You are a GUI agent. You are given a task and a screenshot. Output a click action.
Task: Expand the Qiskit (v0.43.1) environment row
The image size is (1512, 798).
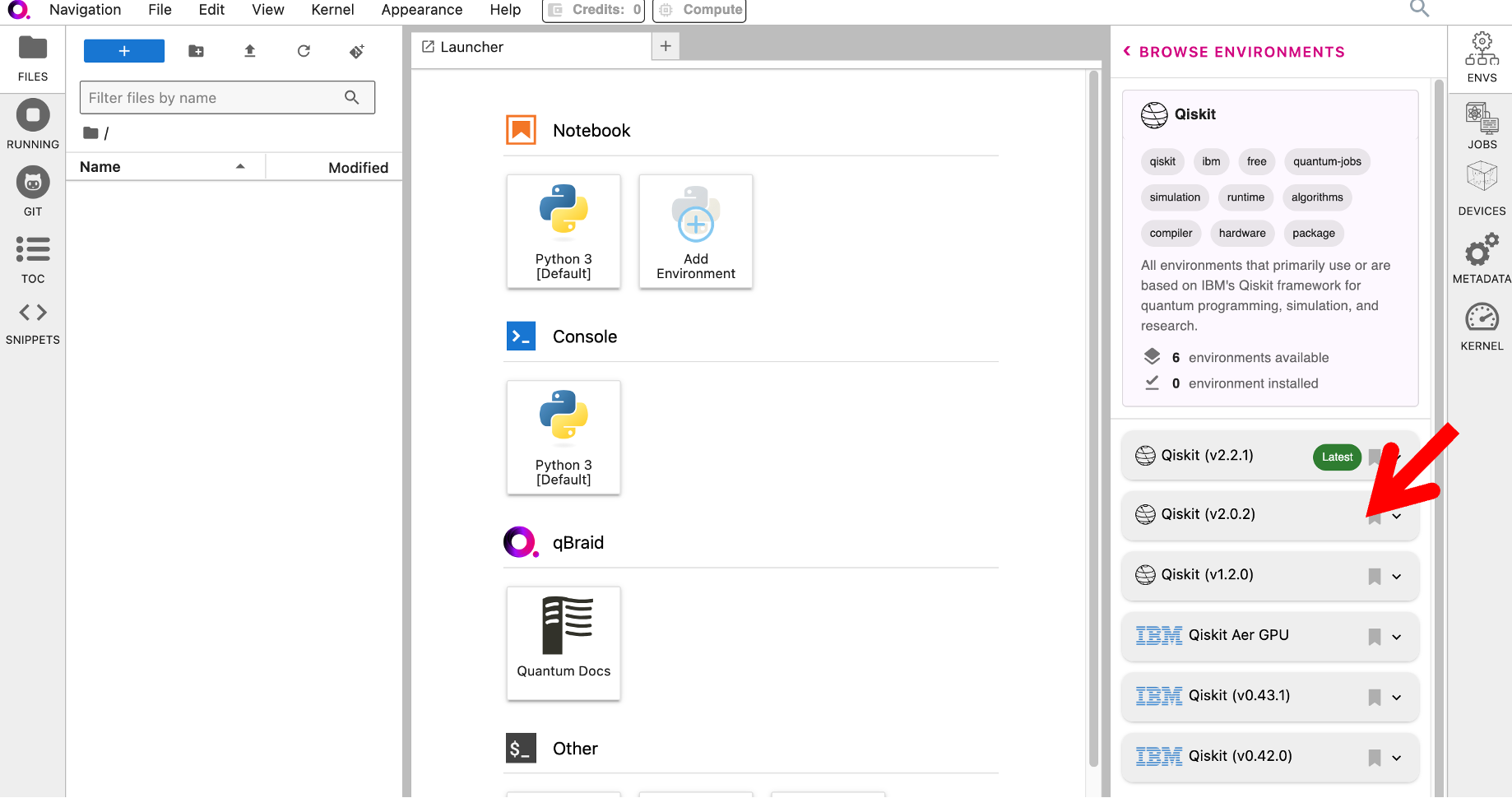tap(1397, 697)
